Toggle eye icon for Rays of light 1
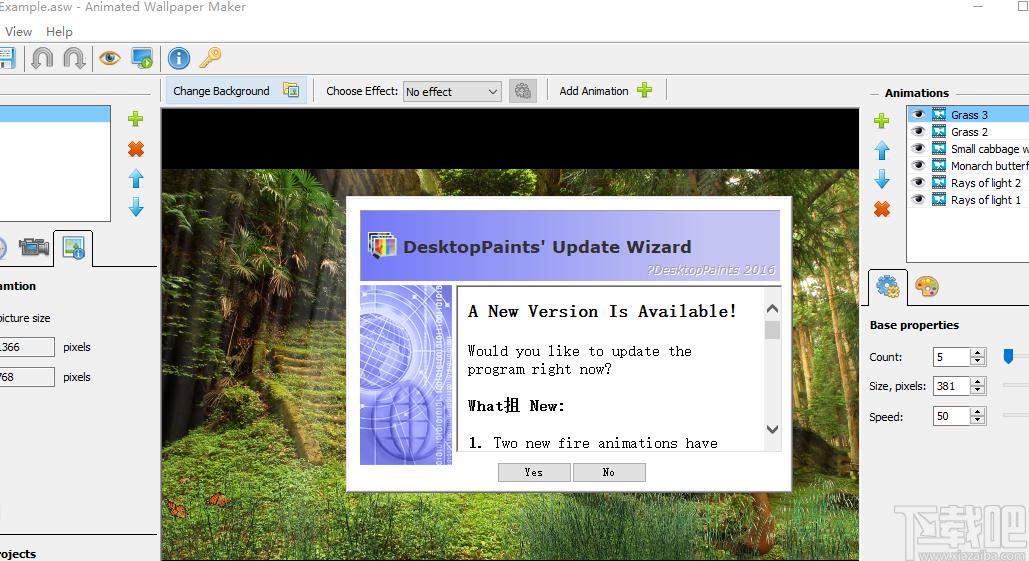Screen dimensions: 1029x561 point(918,200)
